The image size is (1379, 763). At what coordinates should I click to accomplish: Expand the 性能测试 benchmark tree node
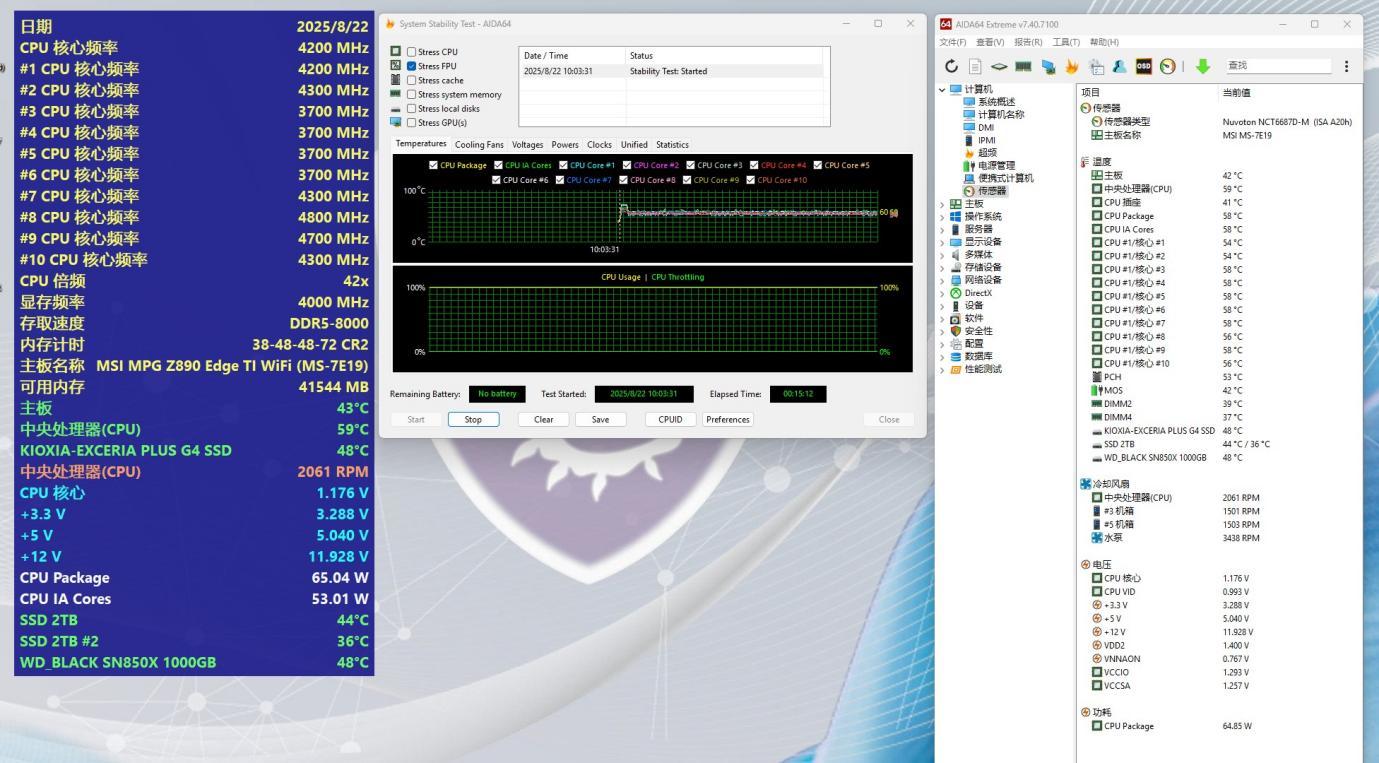coord(940,369)
